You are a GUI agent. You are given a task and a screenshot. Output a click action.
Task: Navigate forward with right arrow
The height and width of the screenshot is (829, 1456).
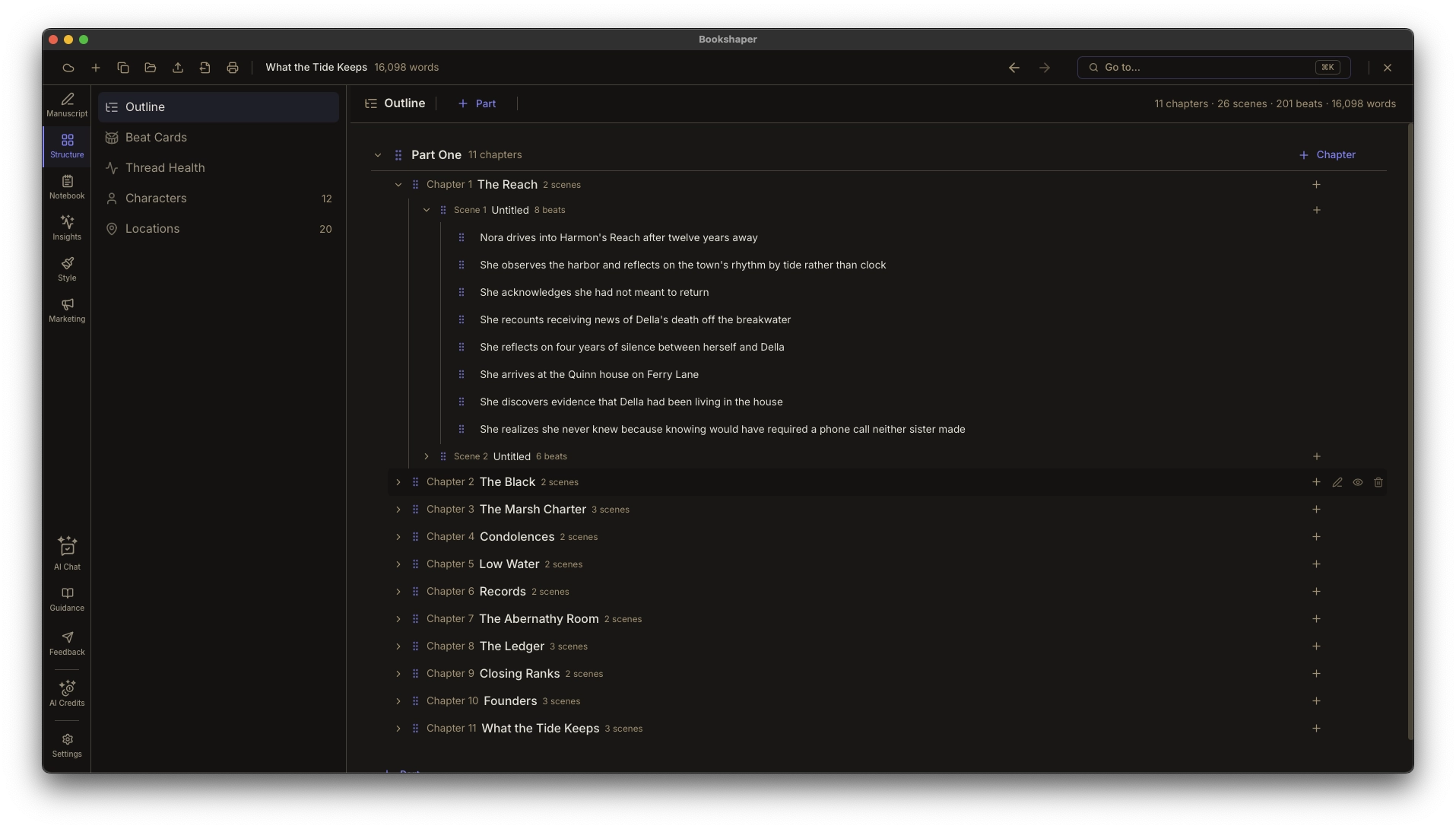[1045, 68]
